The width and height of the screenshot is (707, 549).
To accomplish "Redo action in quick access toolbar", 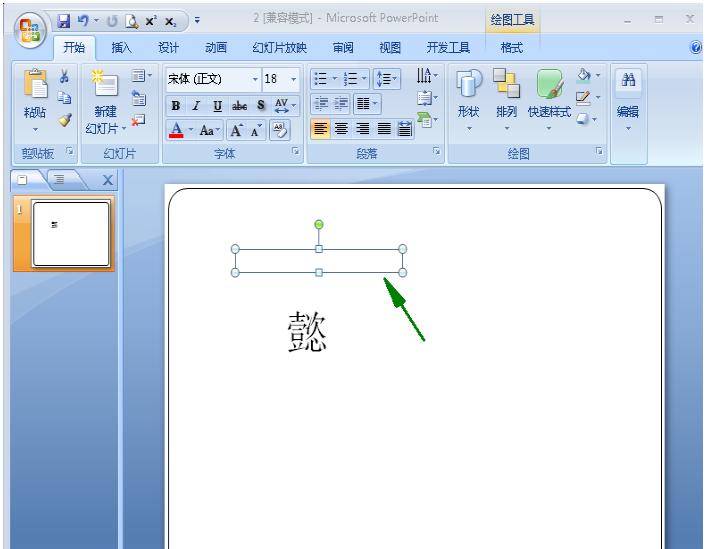I will [112, 21].
